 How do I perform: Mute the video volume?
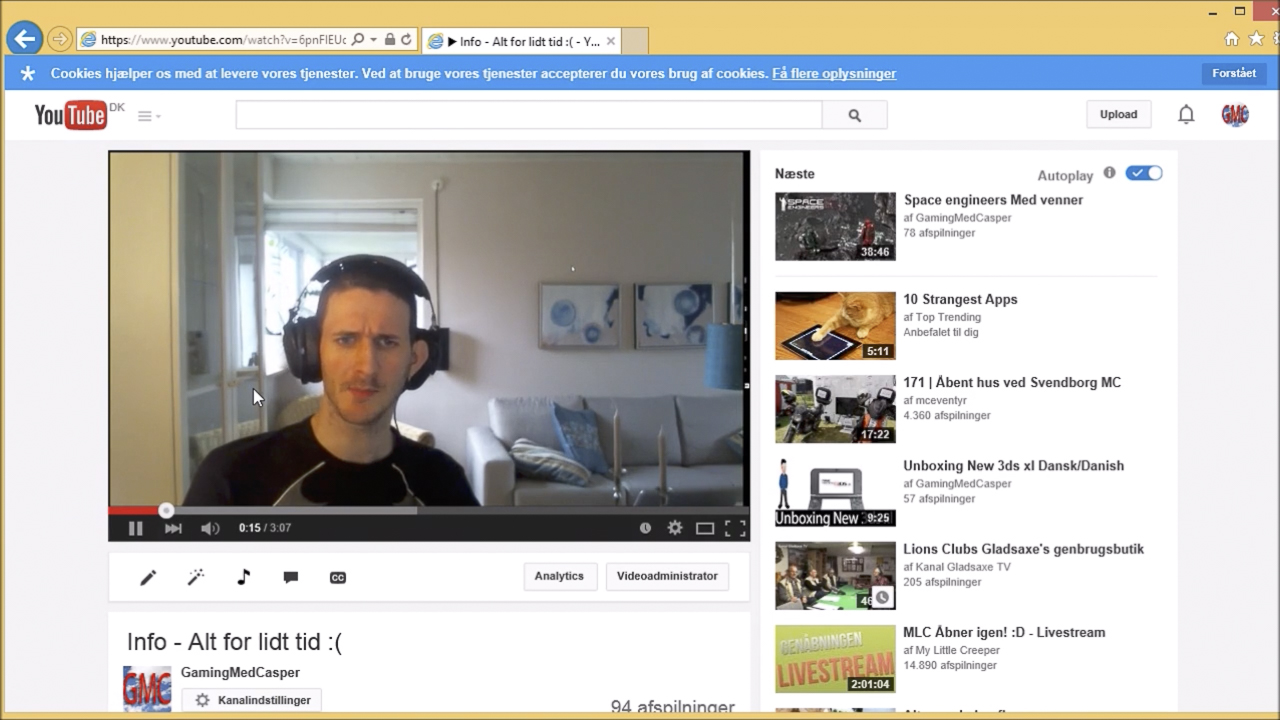point(210,528)
